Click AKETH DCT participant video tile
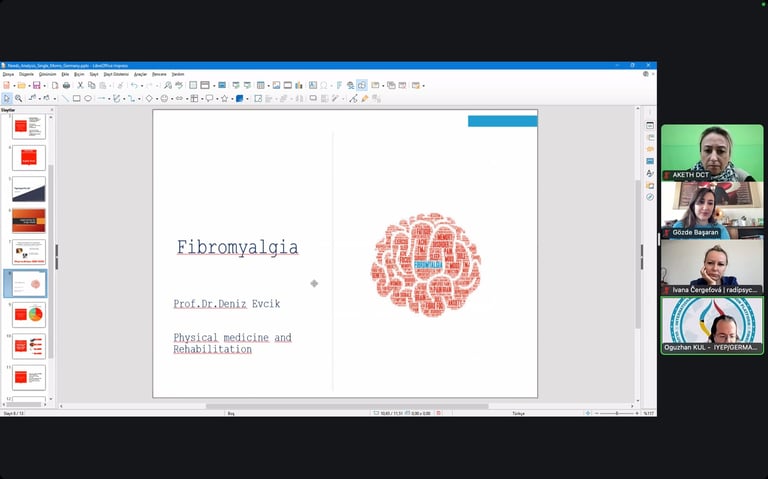 coord(712,153)
